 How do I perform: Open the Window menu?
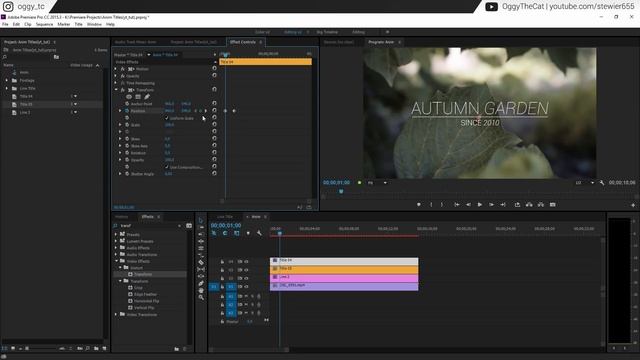pos(94,24)
